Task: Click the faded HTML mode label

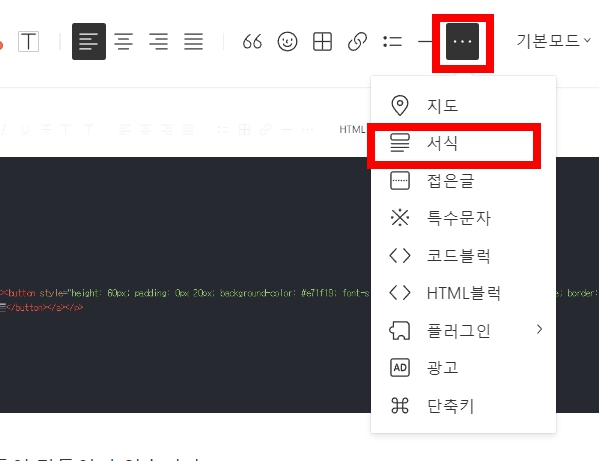Action: [x=352, y=129]
